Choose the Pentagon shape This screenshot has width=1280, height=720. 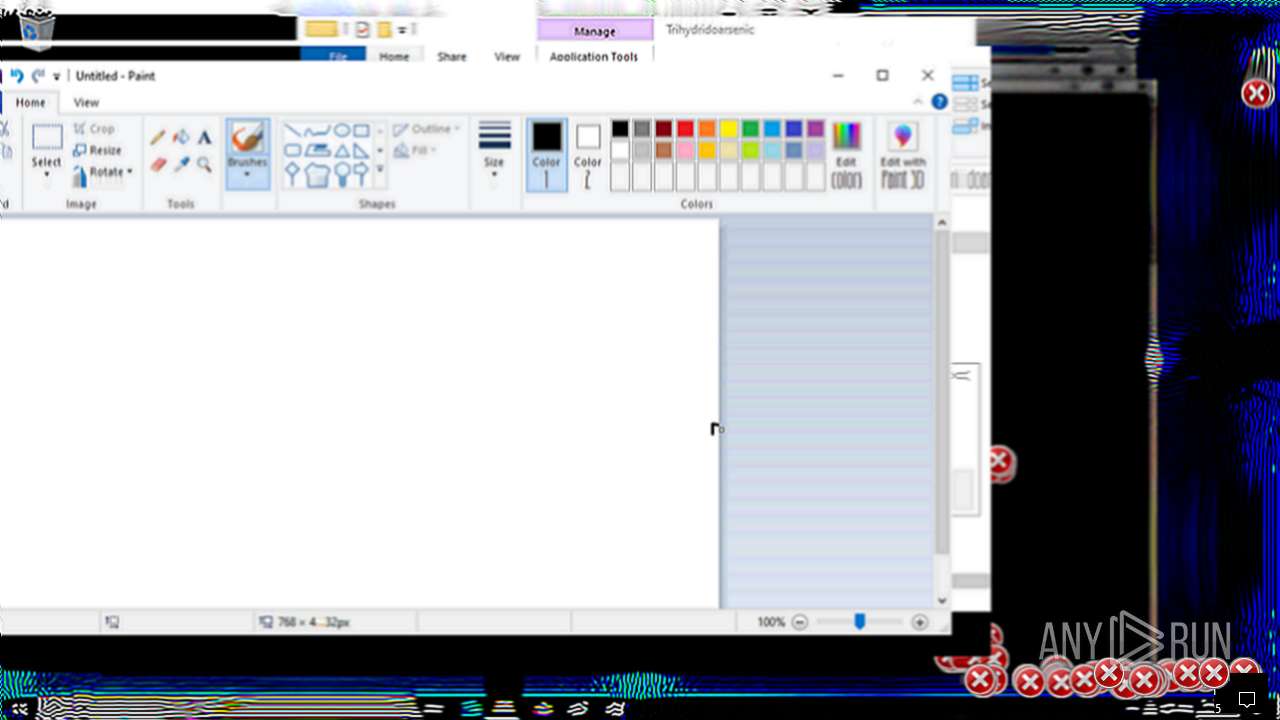pyautogui.click(x=317, y=174)
